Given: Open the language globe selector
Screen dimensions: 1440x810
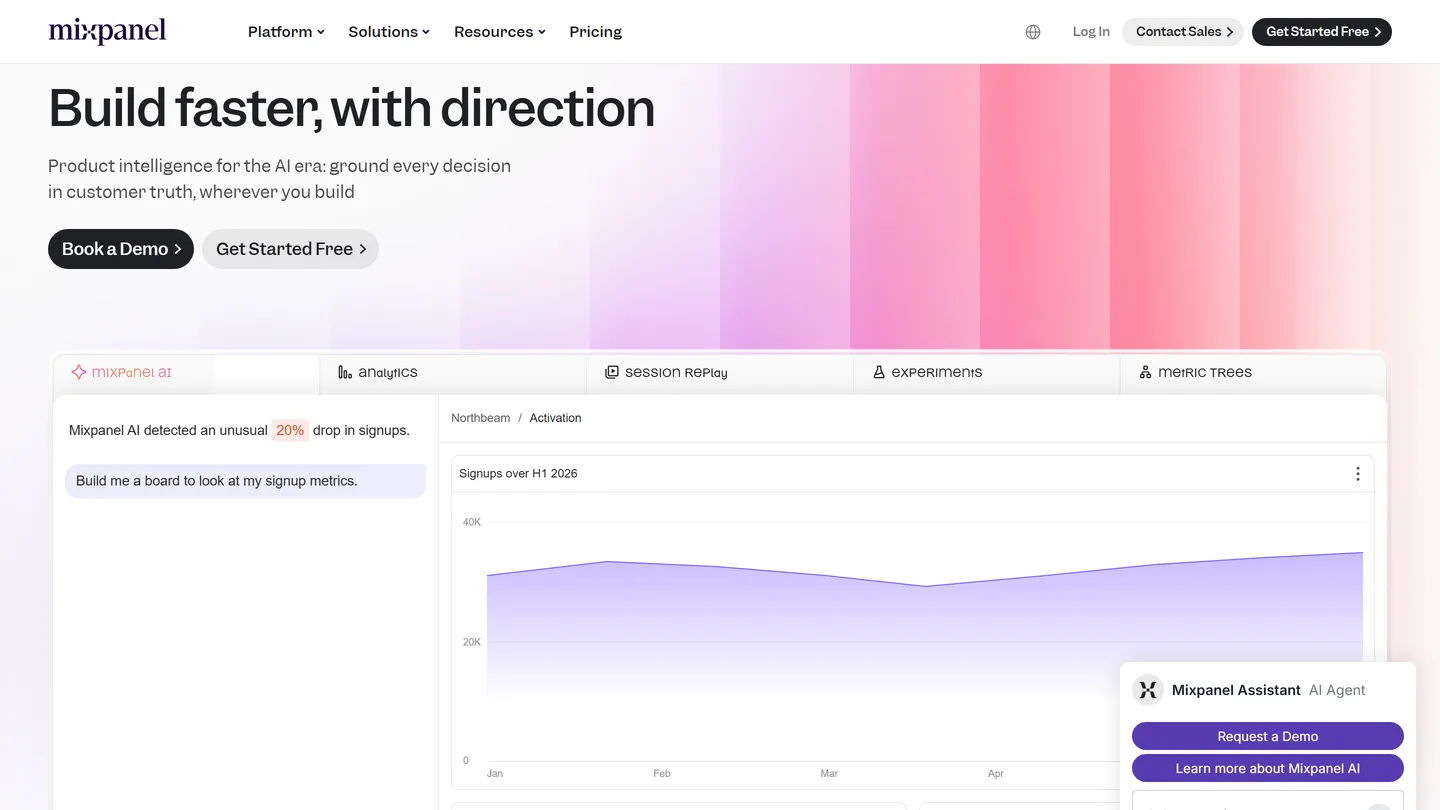Looking at the screenshot, I should pyautogui.click(x=1033, y=32).
